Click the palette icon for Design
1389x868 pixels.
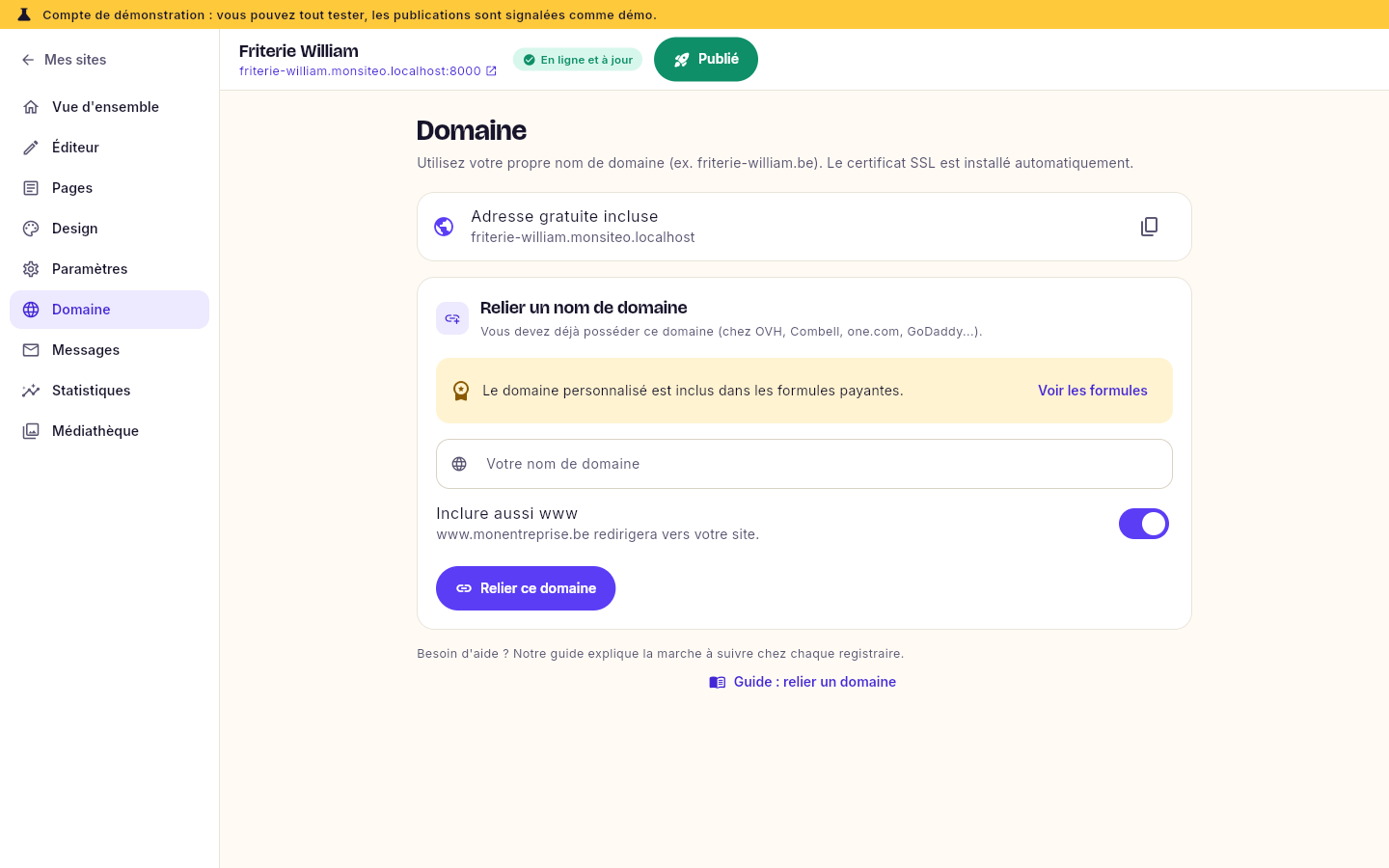(x=31, y=229)
